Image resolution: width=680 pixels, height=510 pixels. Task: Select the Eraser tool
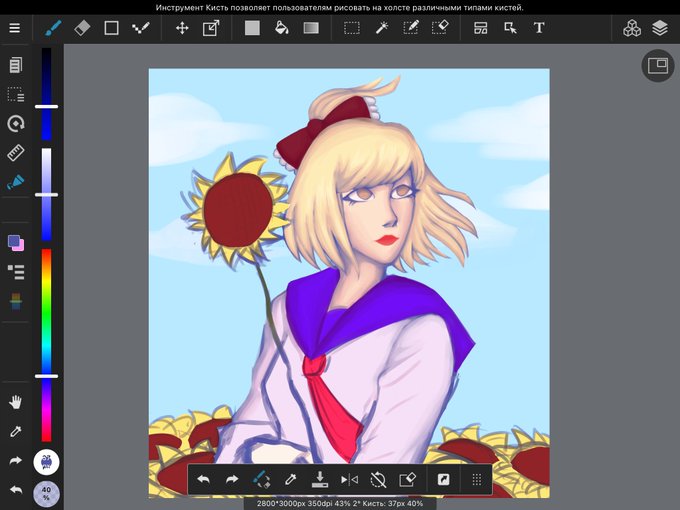click(x=82, y=28)
